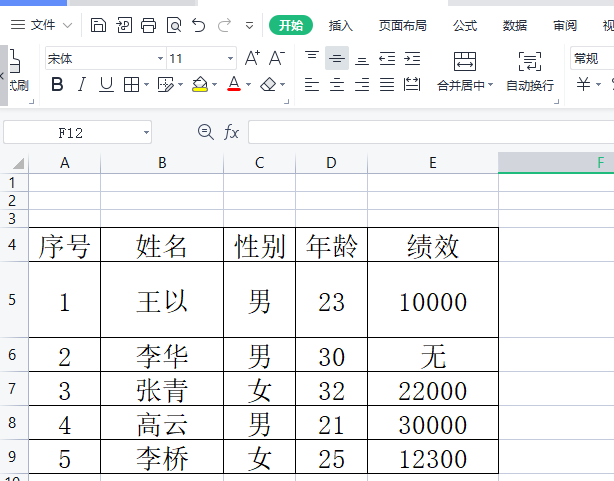Open the 页面布局 tab
The height and width of the screenshot is (481, 614).
403,25
